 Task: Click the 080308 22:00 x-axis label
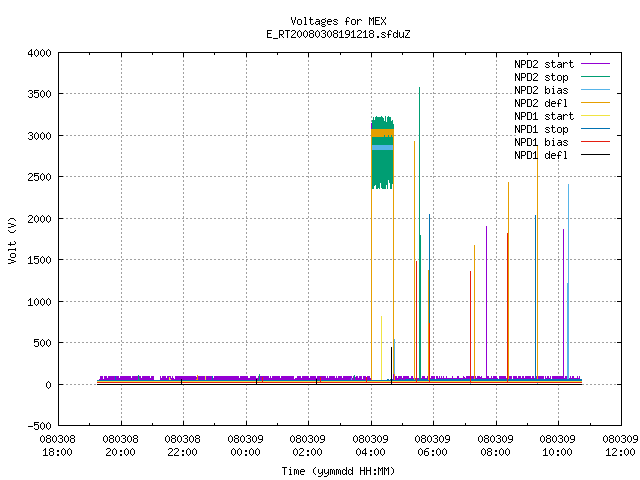tap(182, 445)
